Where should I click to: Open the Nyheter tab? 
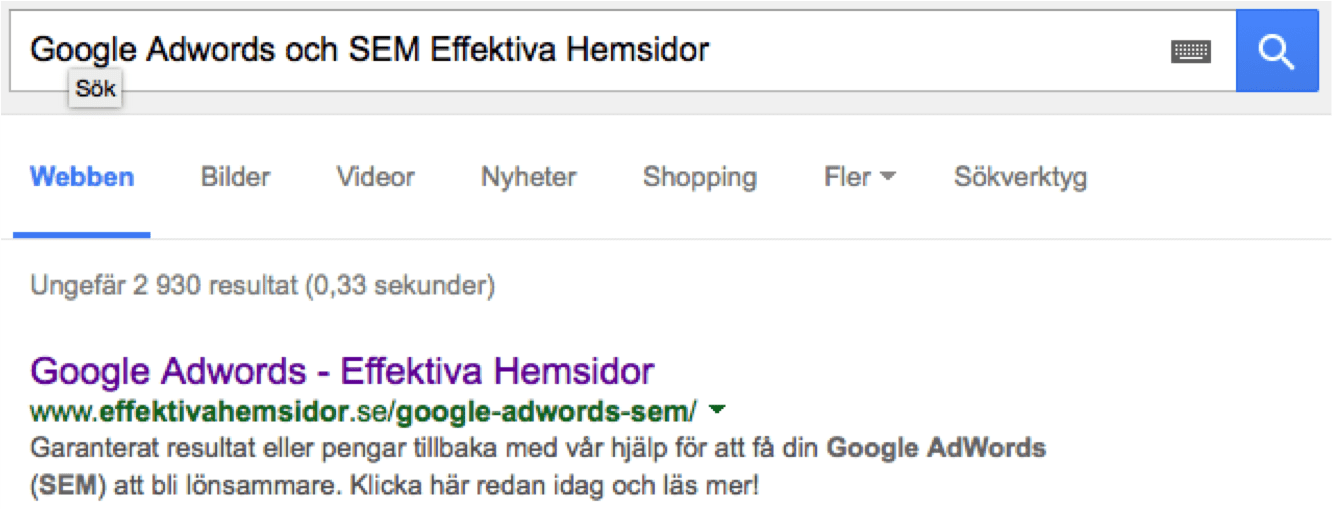point(528,178)
